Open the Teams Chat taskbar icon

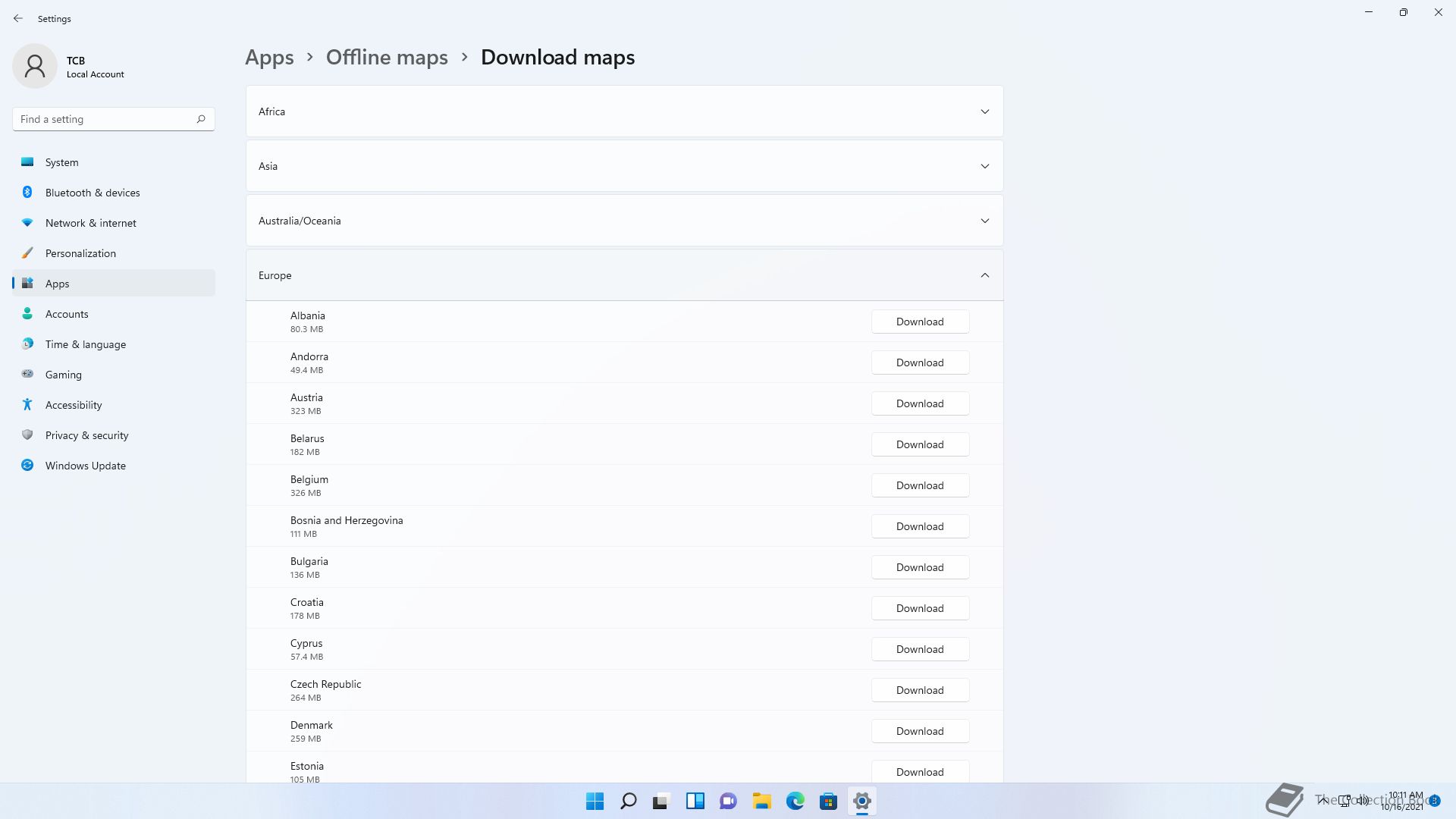(x=728, y=801)
